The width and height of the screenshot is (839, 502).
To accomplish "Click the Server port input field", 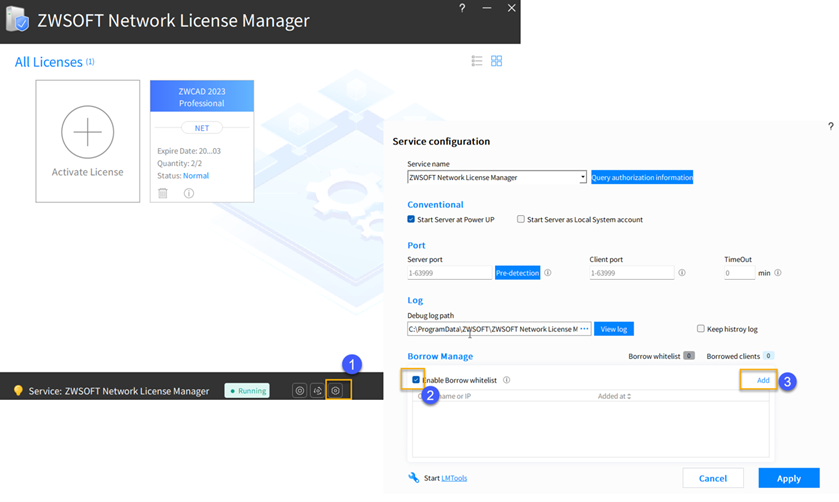I will (449, 272).
